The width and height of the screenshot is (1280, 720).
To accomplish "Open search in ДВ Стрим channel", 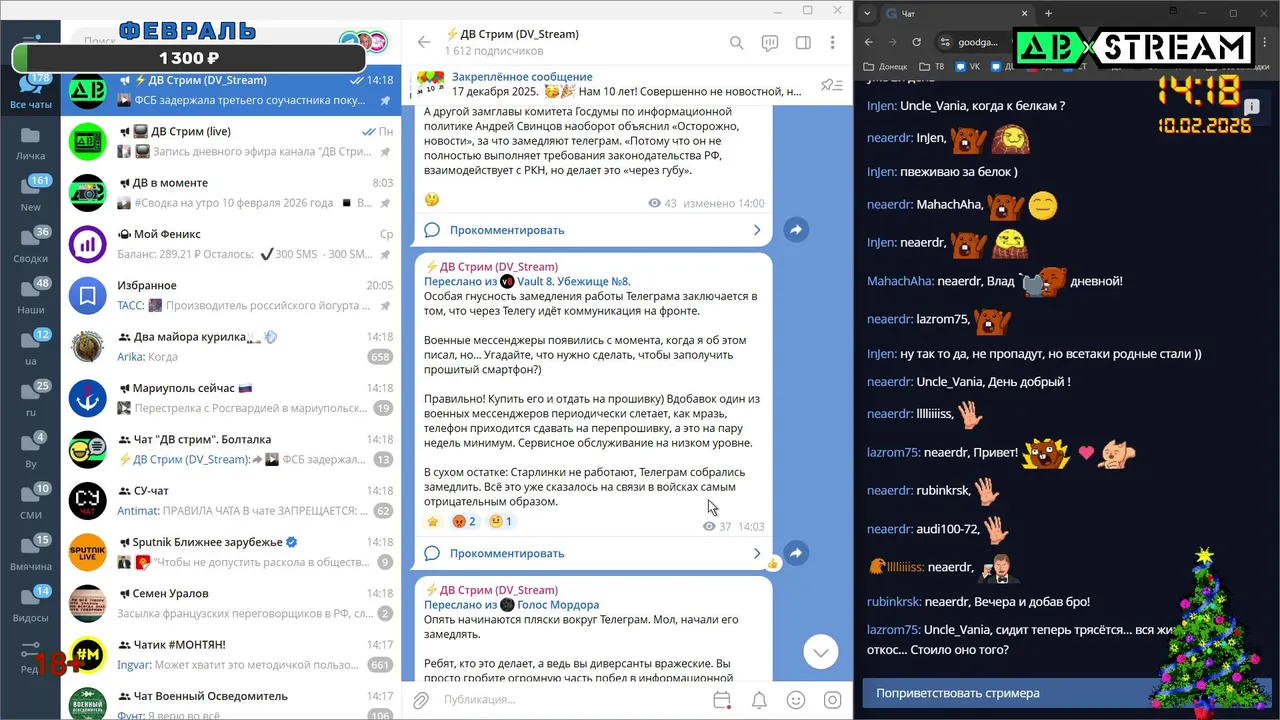I will pyautogui.click(x=736, y=43).
